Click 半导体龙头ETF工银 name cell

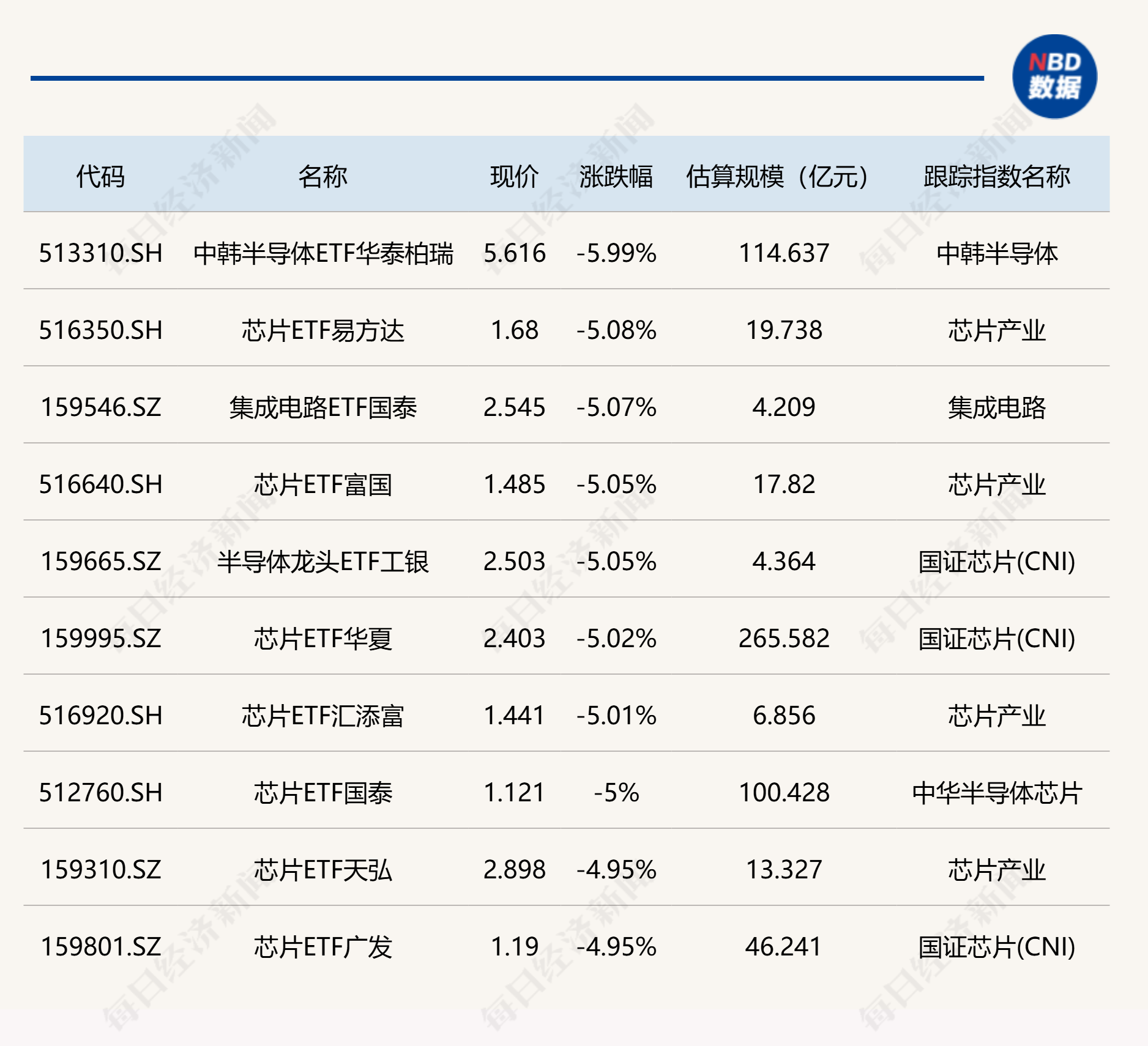pyautogui.click(x=323, y=562)
